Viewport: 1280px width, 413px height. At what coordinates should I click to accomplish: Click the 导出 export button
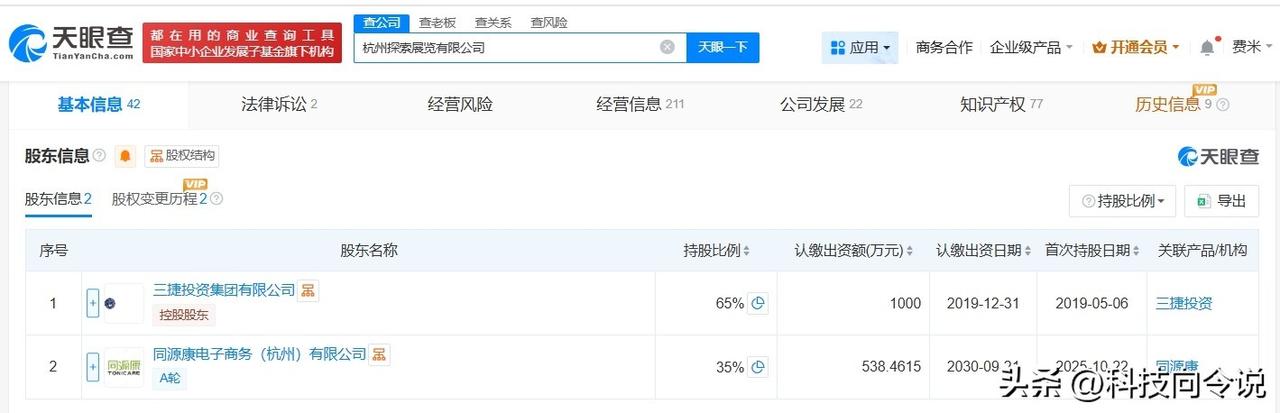click(x=1221, y=201)
